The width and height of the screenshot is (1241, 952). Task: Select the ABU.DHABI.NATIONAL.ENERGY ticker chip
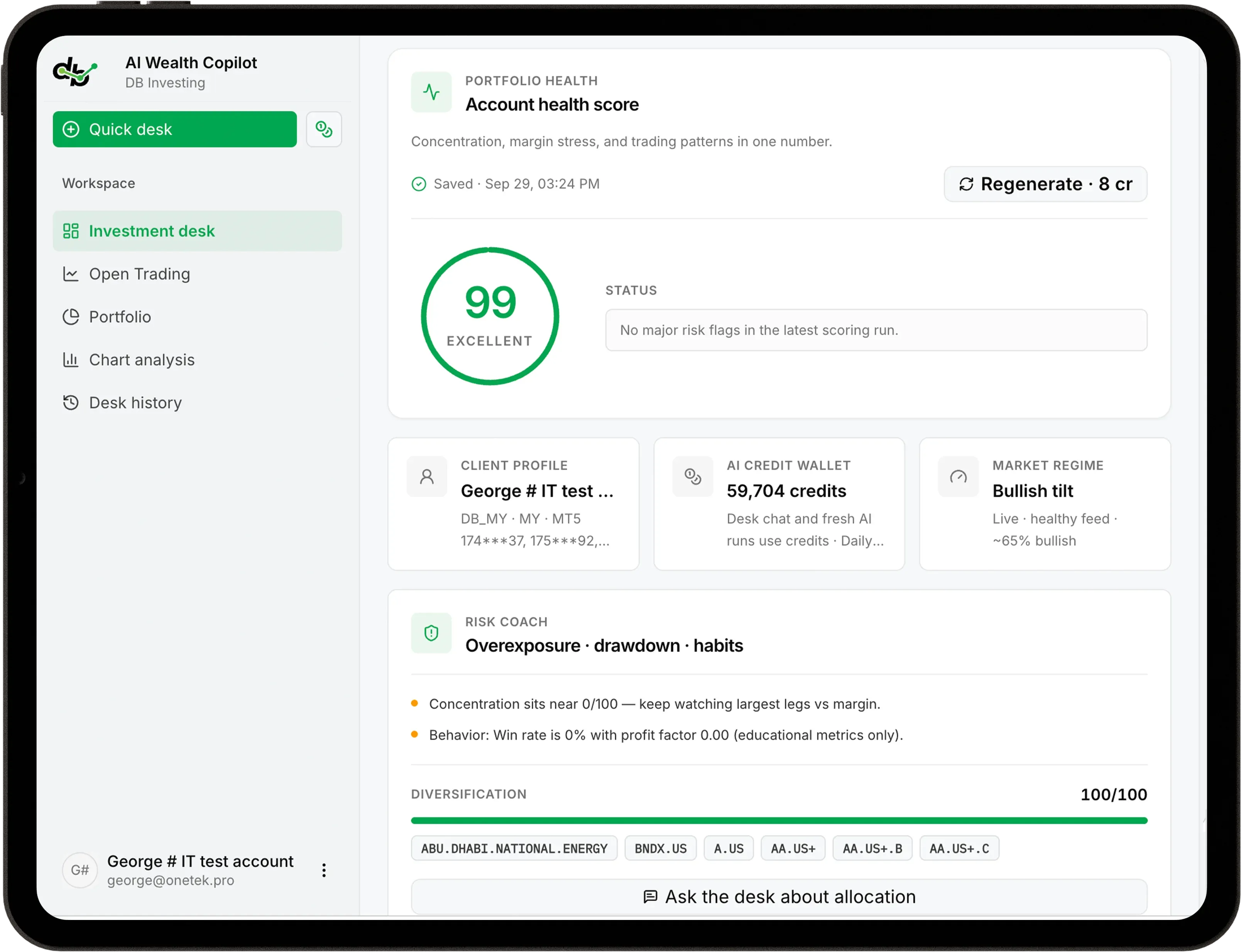514,849
